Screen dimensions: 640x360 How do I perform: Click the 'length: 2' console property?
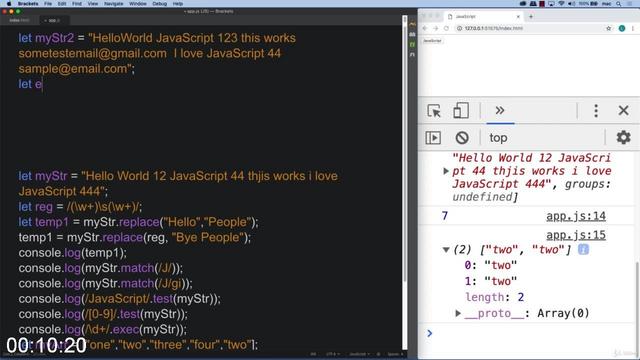(x=494, y=297)
